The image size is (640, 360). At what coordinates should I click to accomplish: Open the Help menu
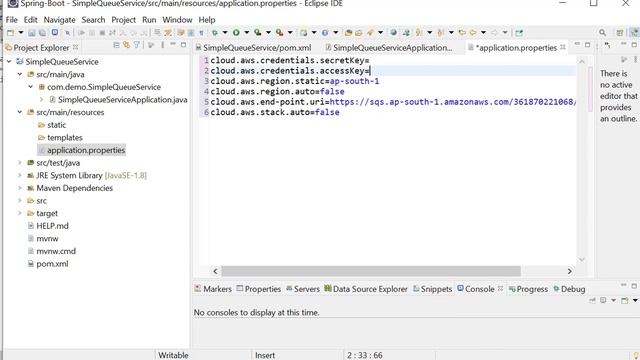(207, 20)
